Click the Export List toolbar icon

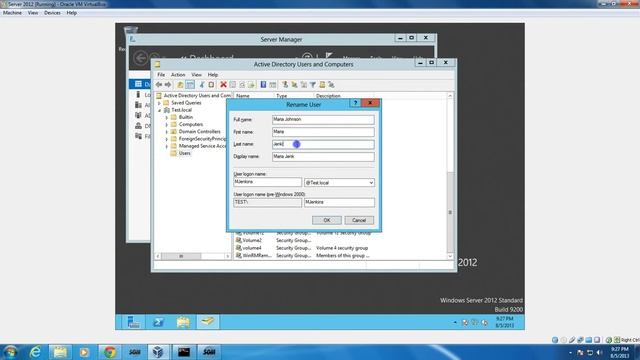pyautogui.click(x=251, y=85)
